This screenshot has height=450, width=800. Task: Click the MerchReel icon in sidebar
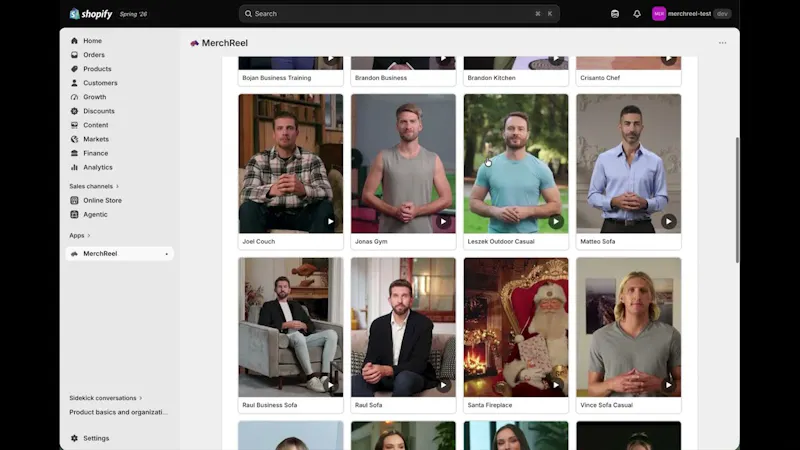coord(74,254)
